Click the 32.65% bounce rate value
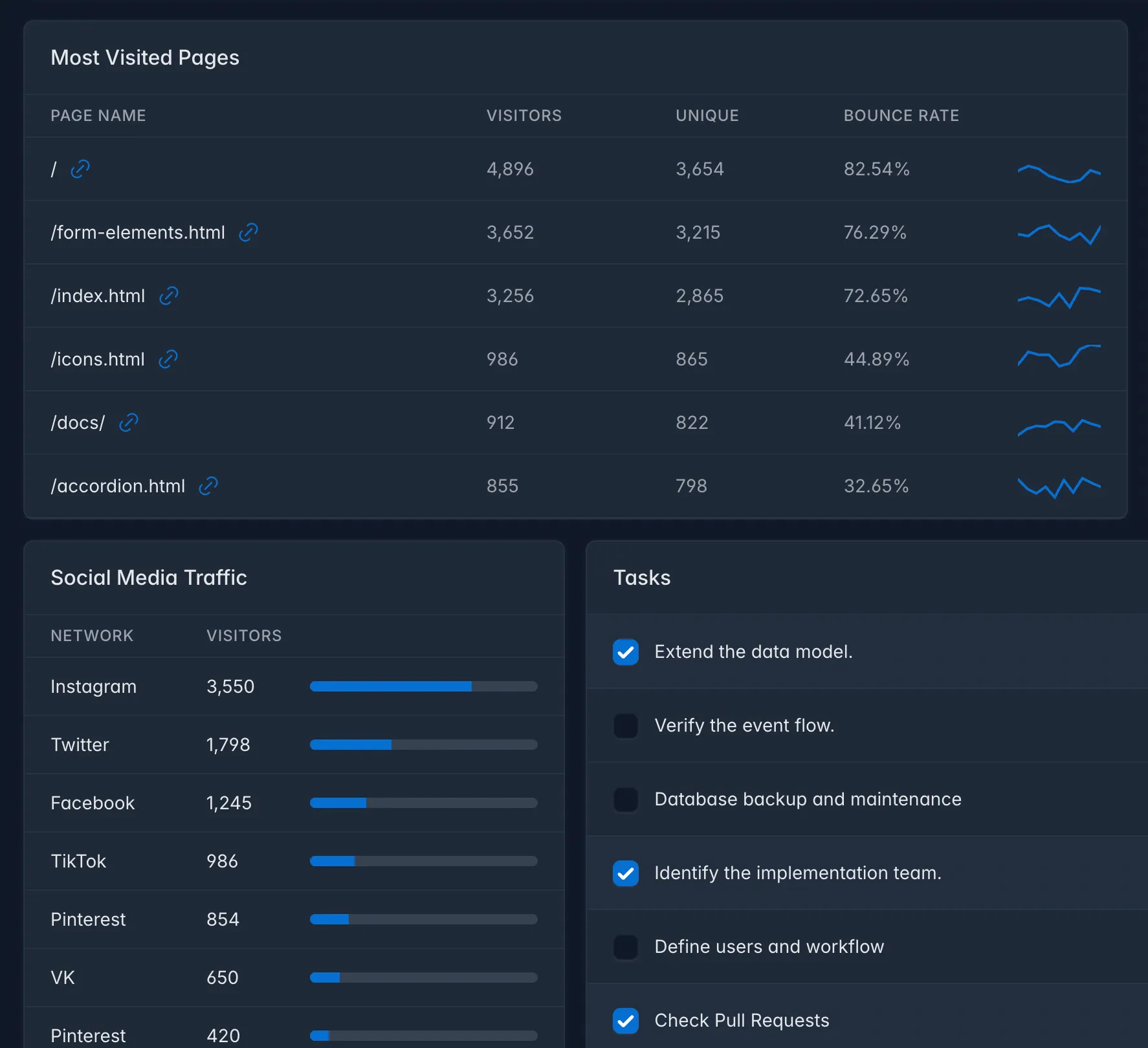The width and height of the screenshot is (1148, 1048). [876, 486]
